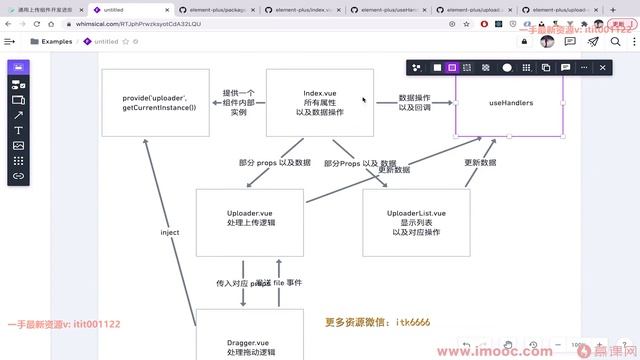Image resolution: width=640 pixels, height=360 pixels.
Task: Select the Index.vue box
Action: pos(320,102)
